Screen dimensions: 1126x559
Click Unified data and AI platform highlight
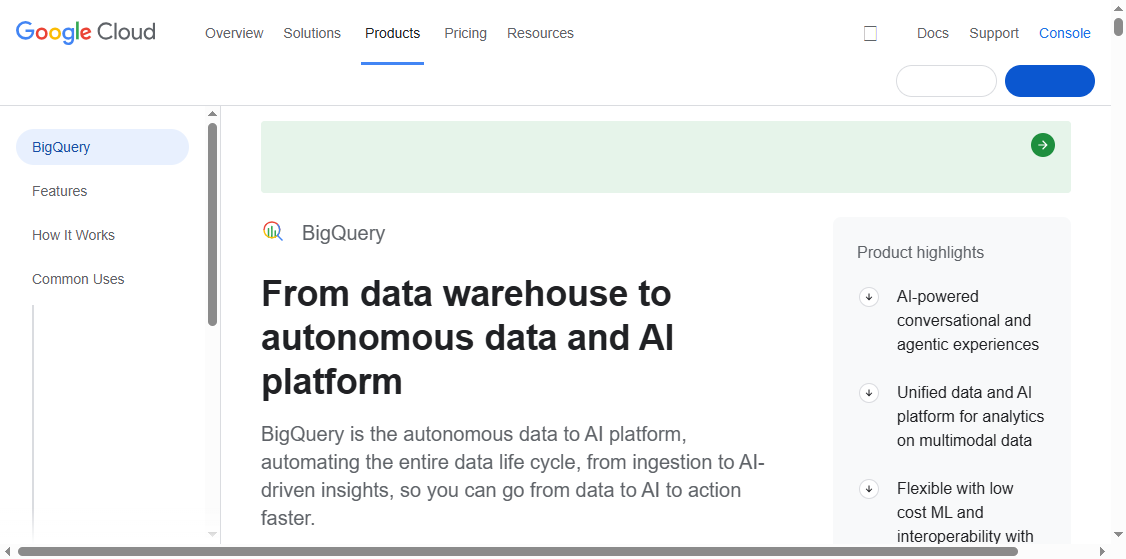970,417
